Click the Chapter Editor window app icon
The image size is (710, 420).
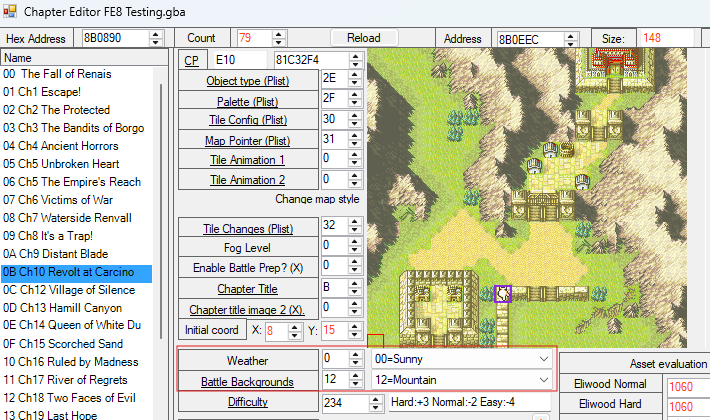(x=10, y=11)
